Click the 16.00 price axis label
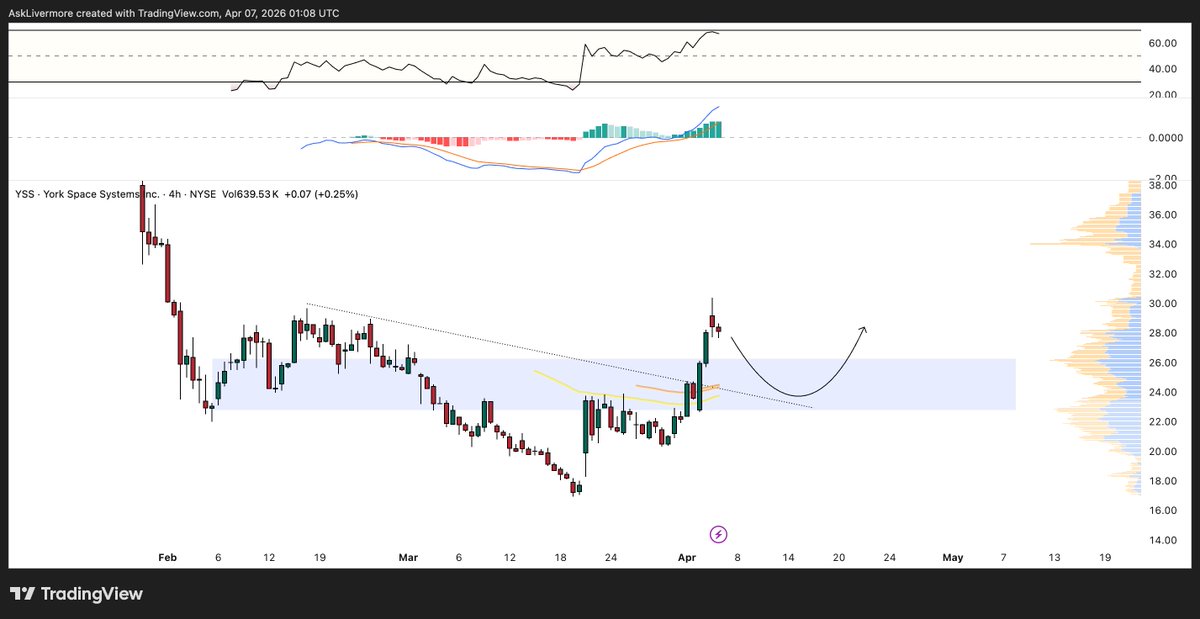Screen dimensions: 1200x619 (1161, 511)
